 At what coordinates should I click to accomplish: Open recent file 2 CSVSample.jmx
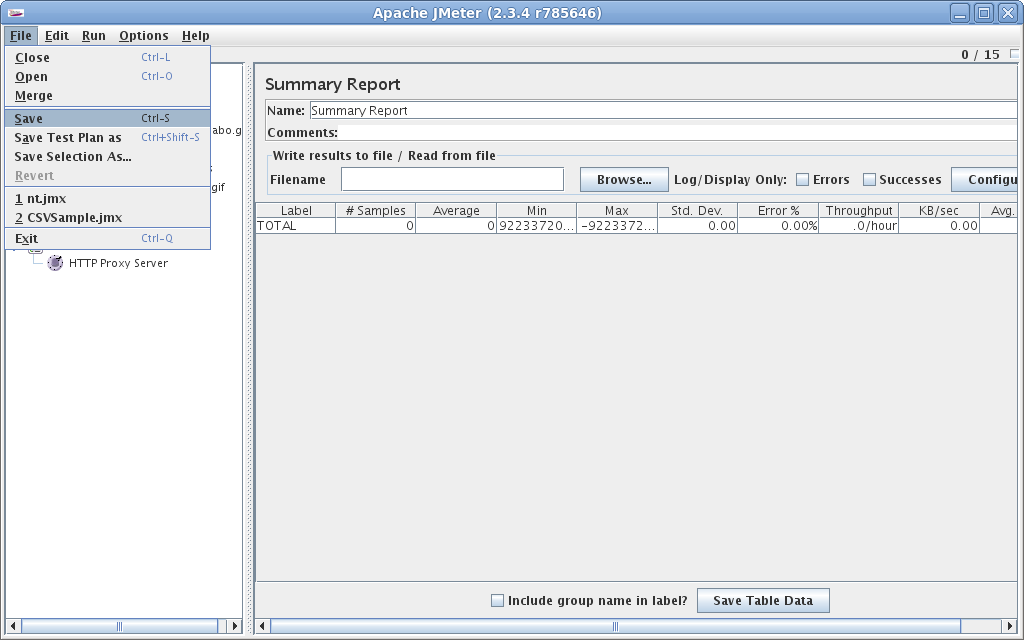coord(108,217)
